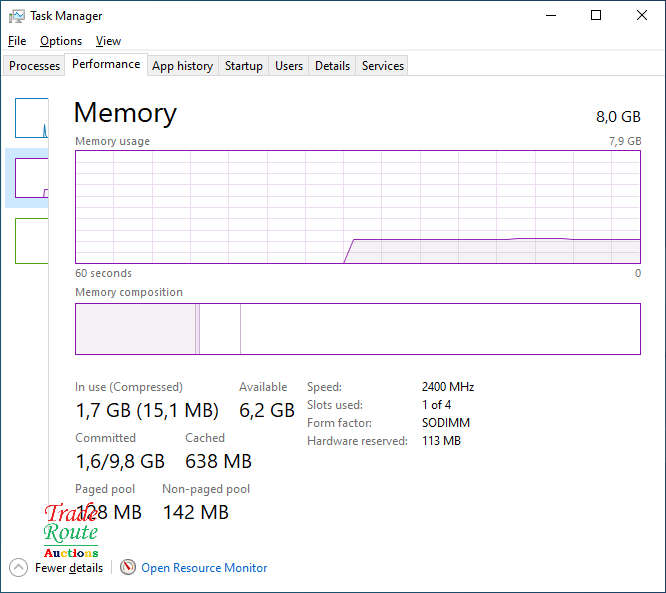
Task: Open the View menu
Action: [x=108, y=41]
